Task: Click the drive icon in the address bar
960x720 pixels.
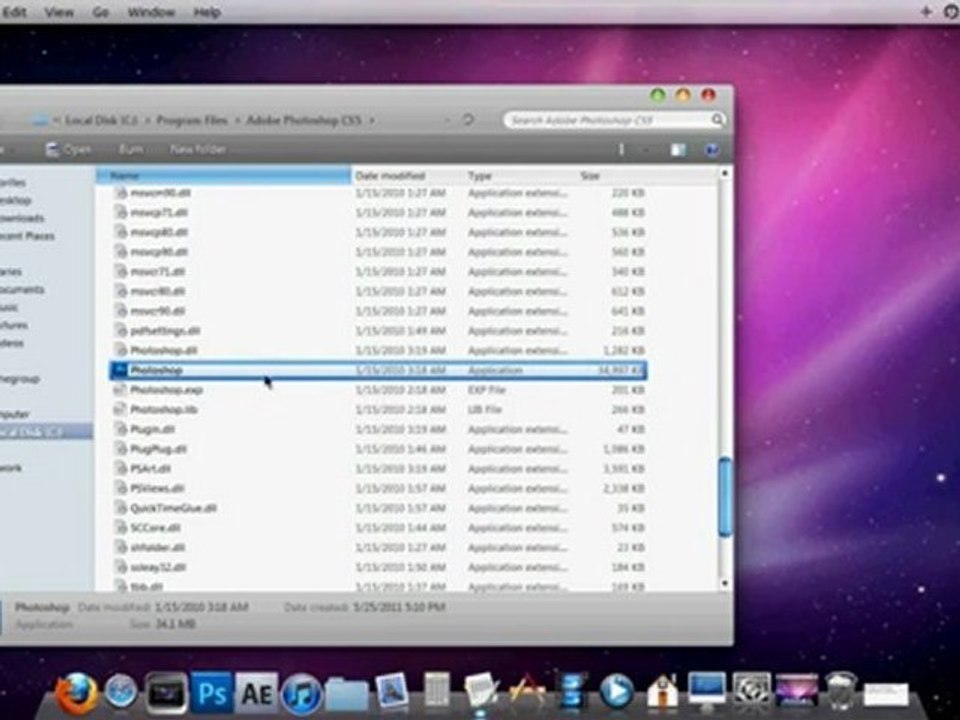Action: (40, 120)
